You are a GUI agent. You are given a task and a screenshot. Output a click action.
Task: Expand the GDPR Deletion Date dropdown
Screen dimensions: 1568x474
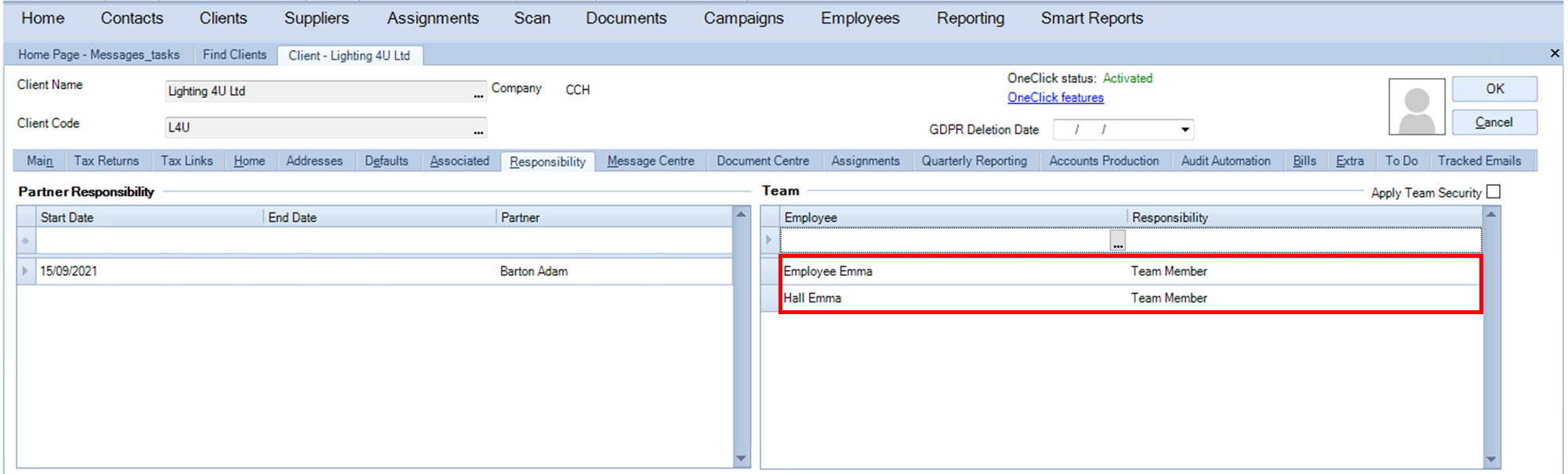[x=1185, y=129]
